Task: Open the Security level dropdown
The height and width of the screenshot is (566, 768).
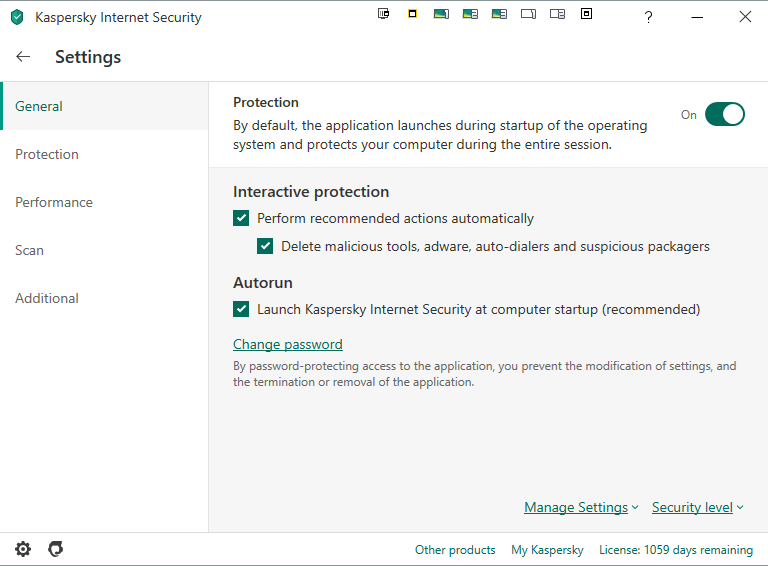Action: pyautogui.click(x=697, y=507)
